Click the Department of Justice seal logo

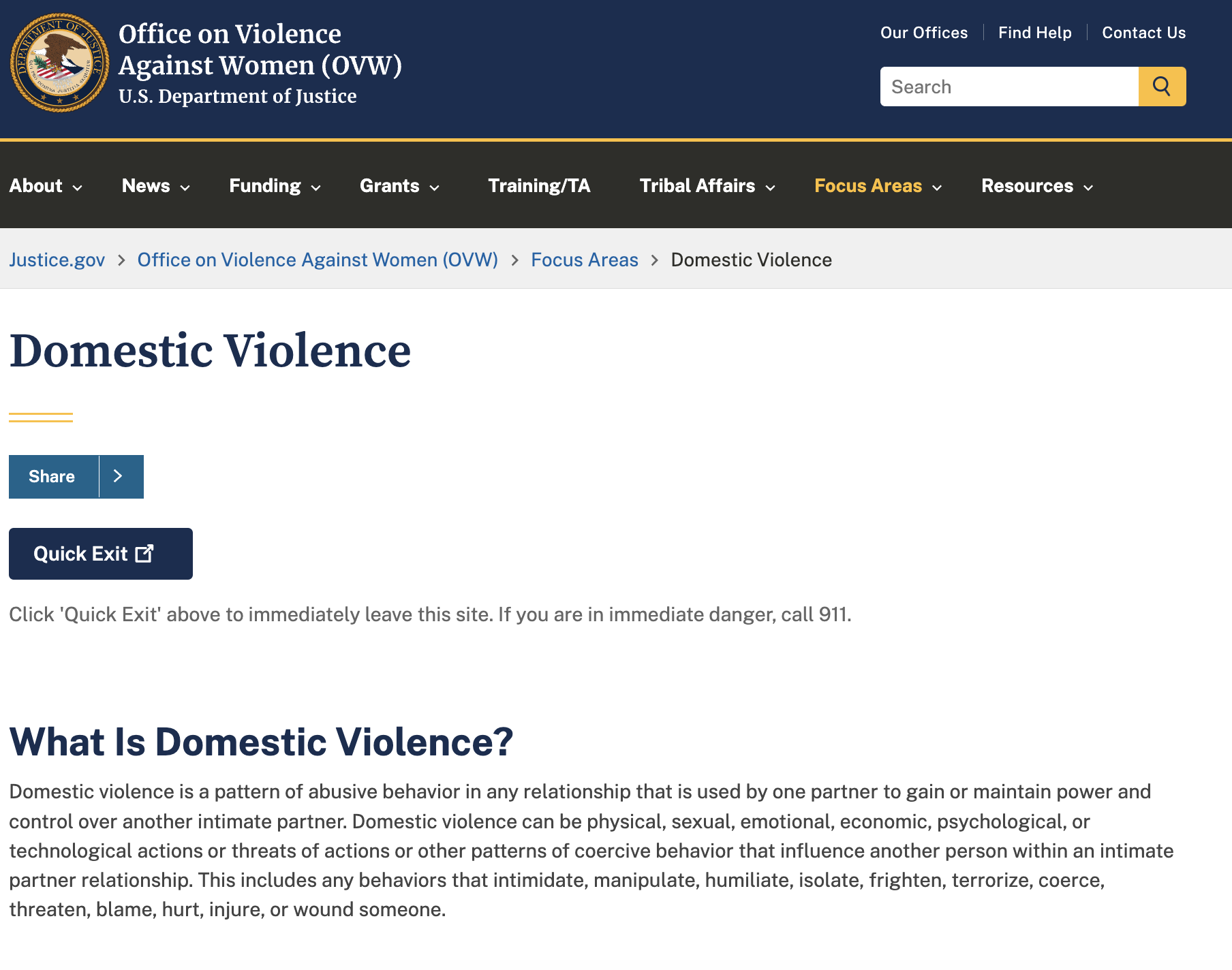coord(59,63)
